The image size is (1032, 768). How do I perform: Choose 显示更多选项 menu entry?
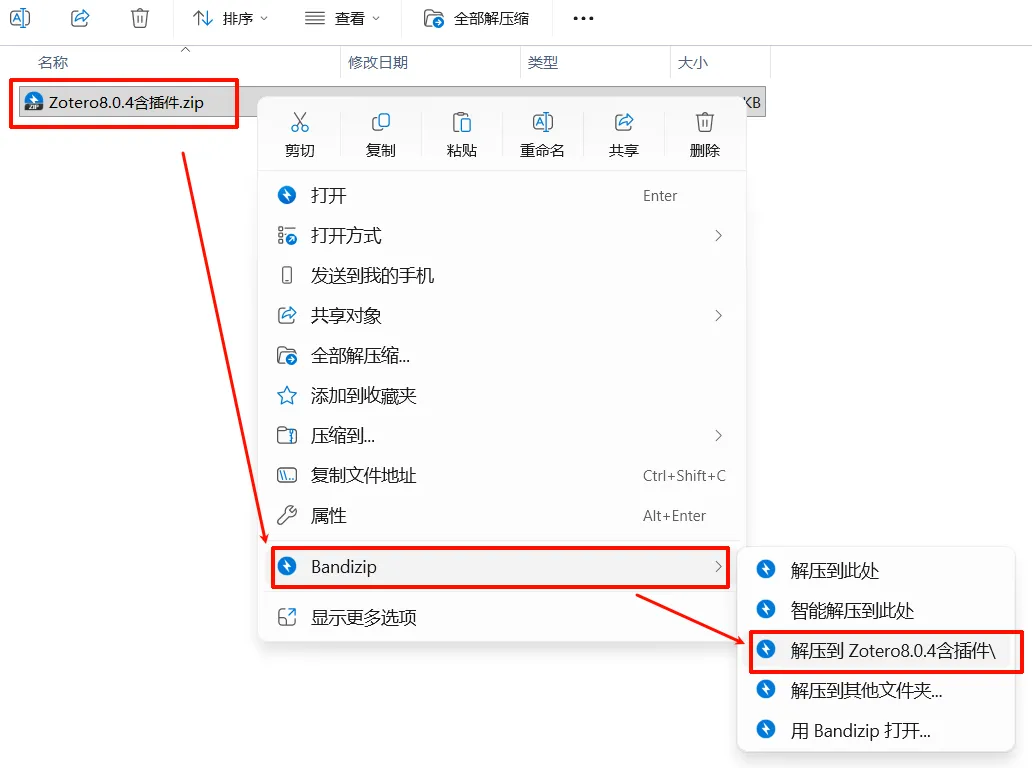click(x=502, y=617)
